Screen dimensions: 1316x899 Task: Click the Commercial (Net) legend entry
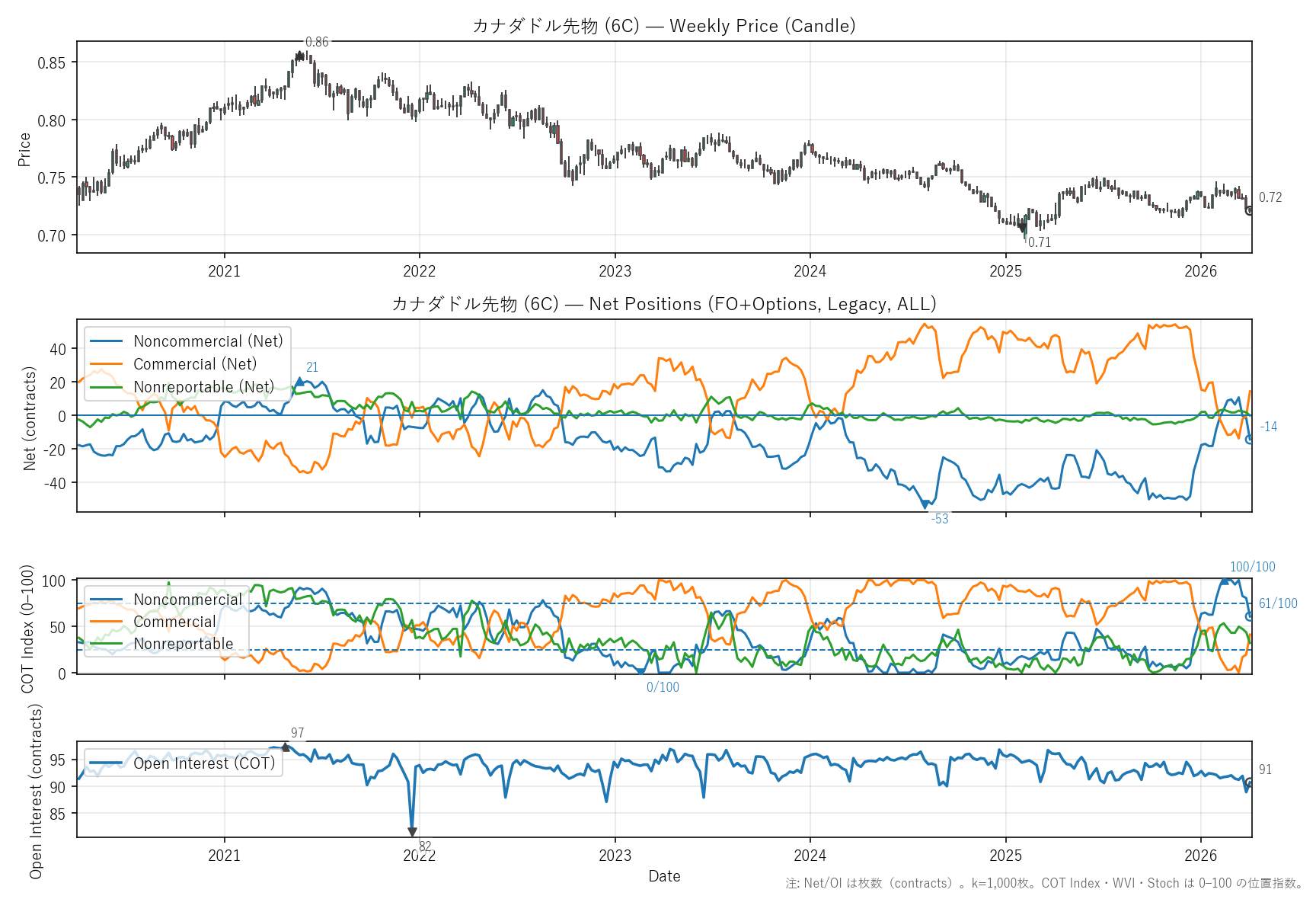click(x=195, y=364)
